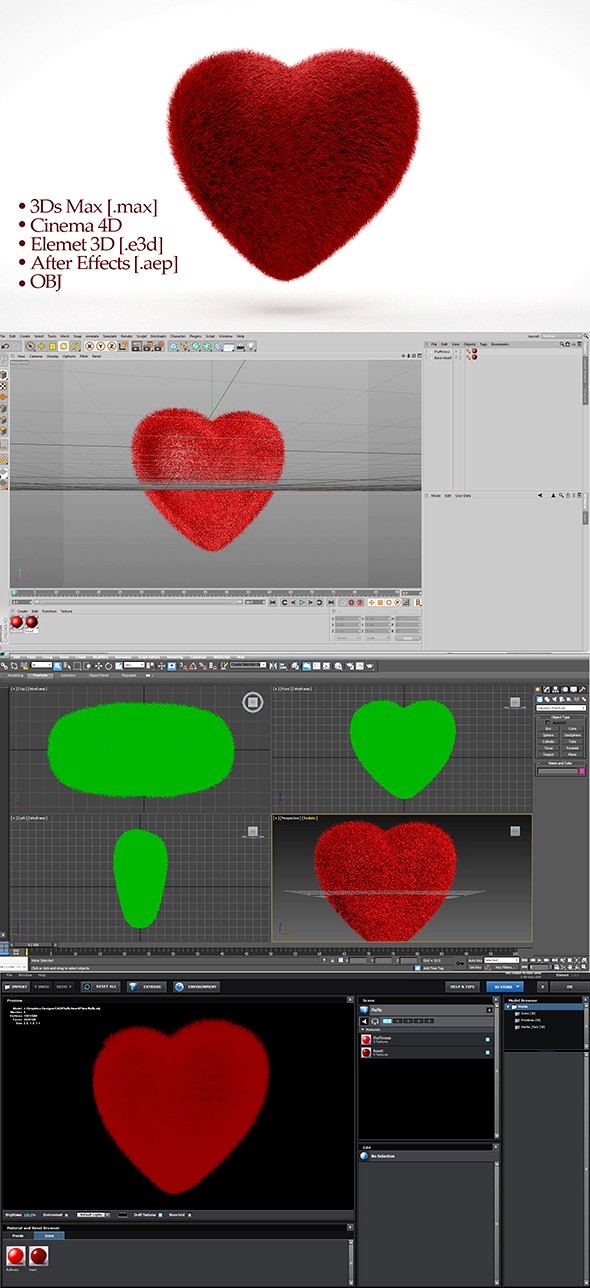This screenshot has width=590, height=1288.
Task: Click the Sphere primitive button
Action: tap(548, 735)
